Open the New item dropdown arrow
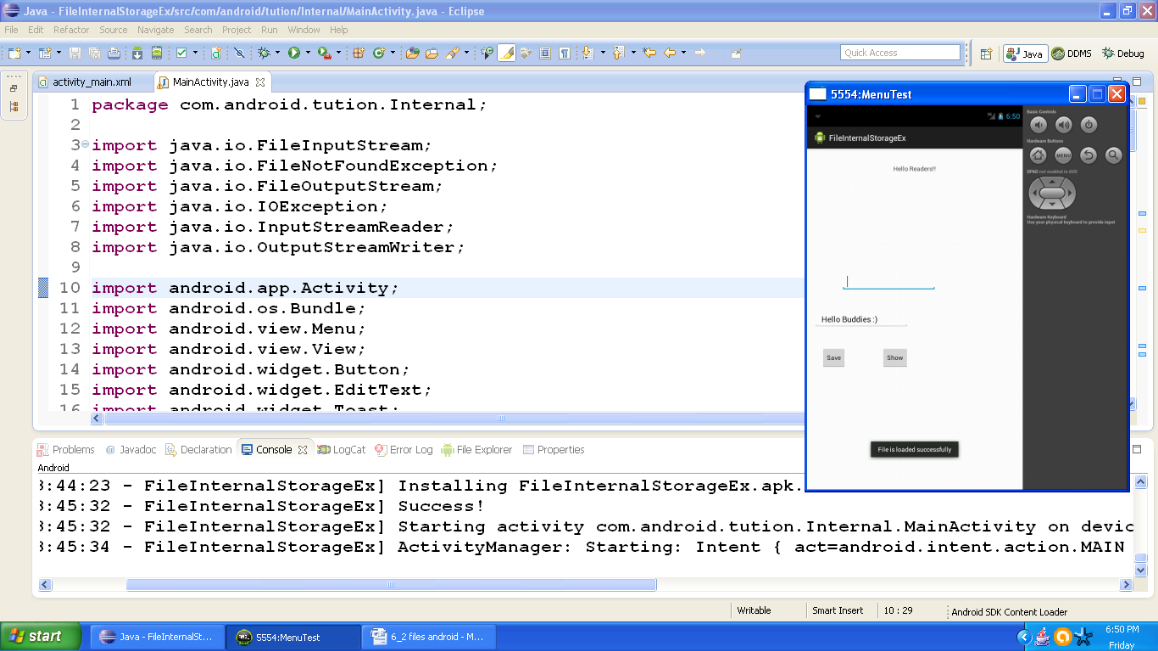 coord(28,53)
